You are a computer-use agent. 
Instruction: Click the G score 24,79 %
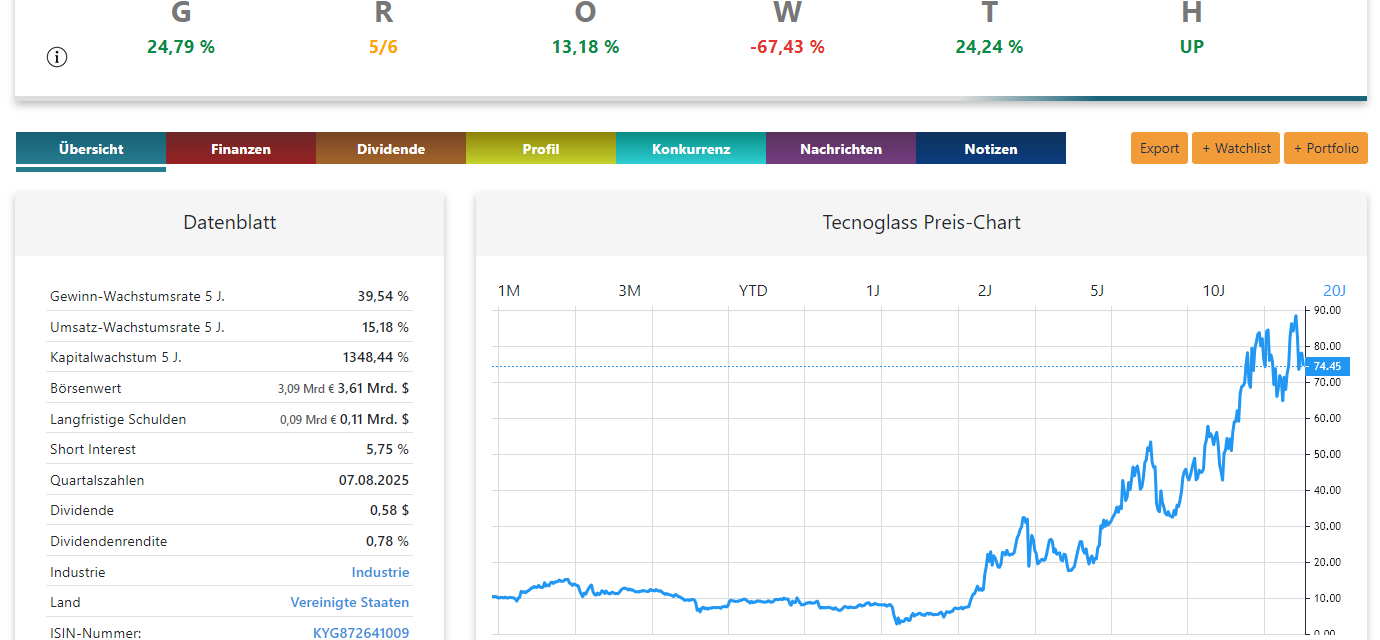pos(181,47)
